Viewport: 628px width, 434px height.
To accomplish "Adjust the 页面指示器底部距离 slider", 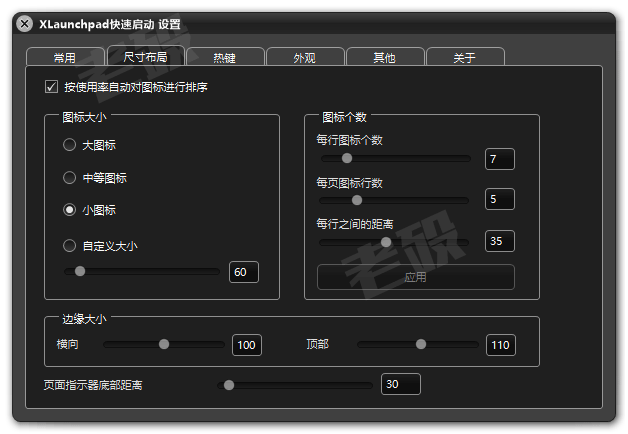I will tap(295, 385).
